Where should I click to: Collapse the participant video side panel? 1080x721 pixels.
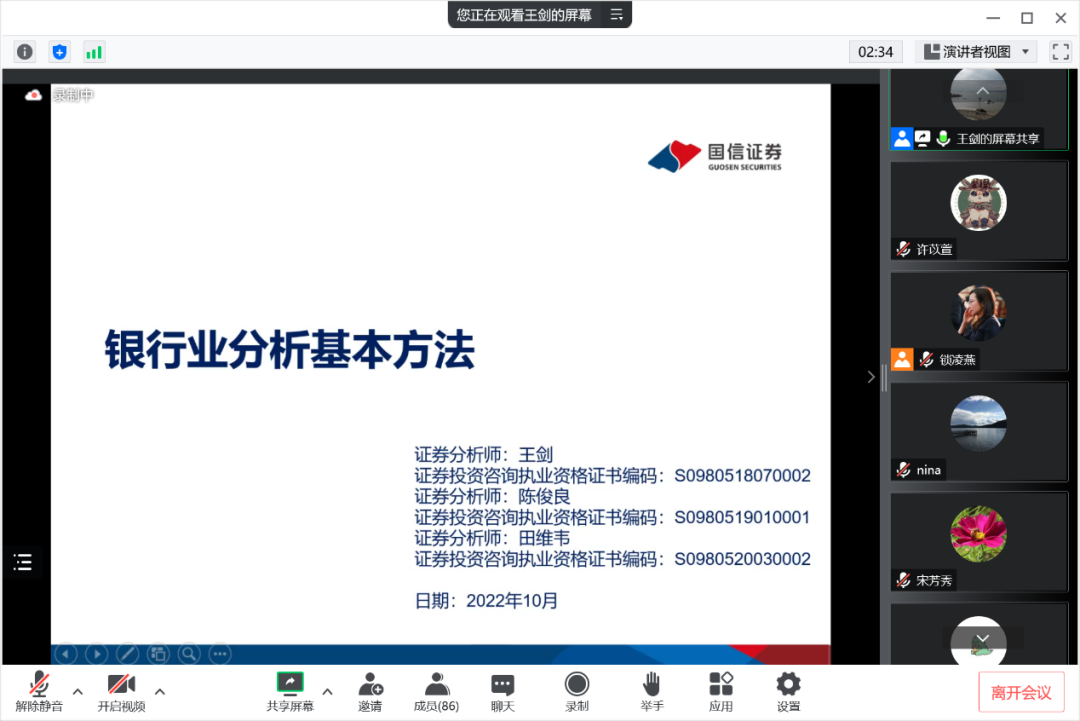tap(870, 377)
